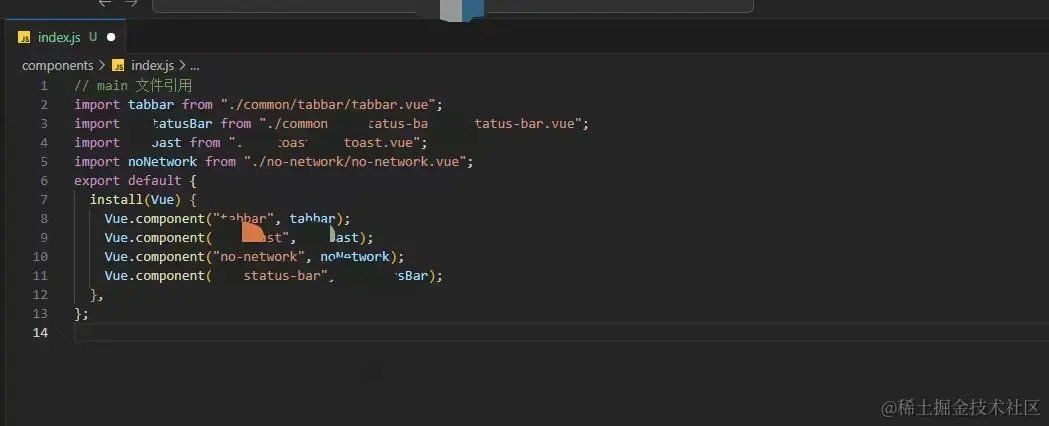Open the components breadcrumb segment
The image size is (1049, 426).
[x=58, y=66]
